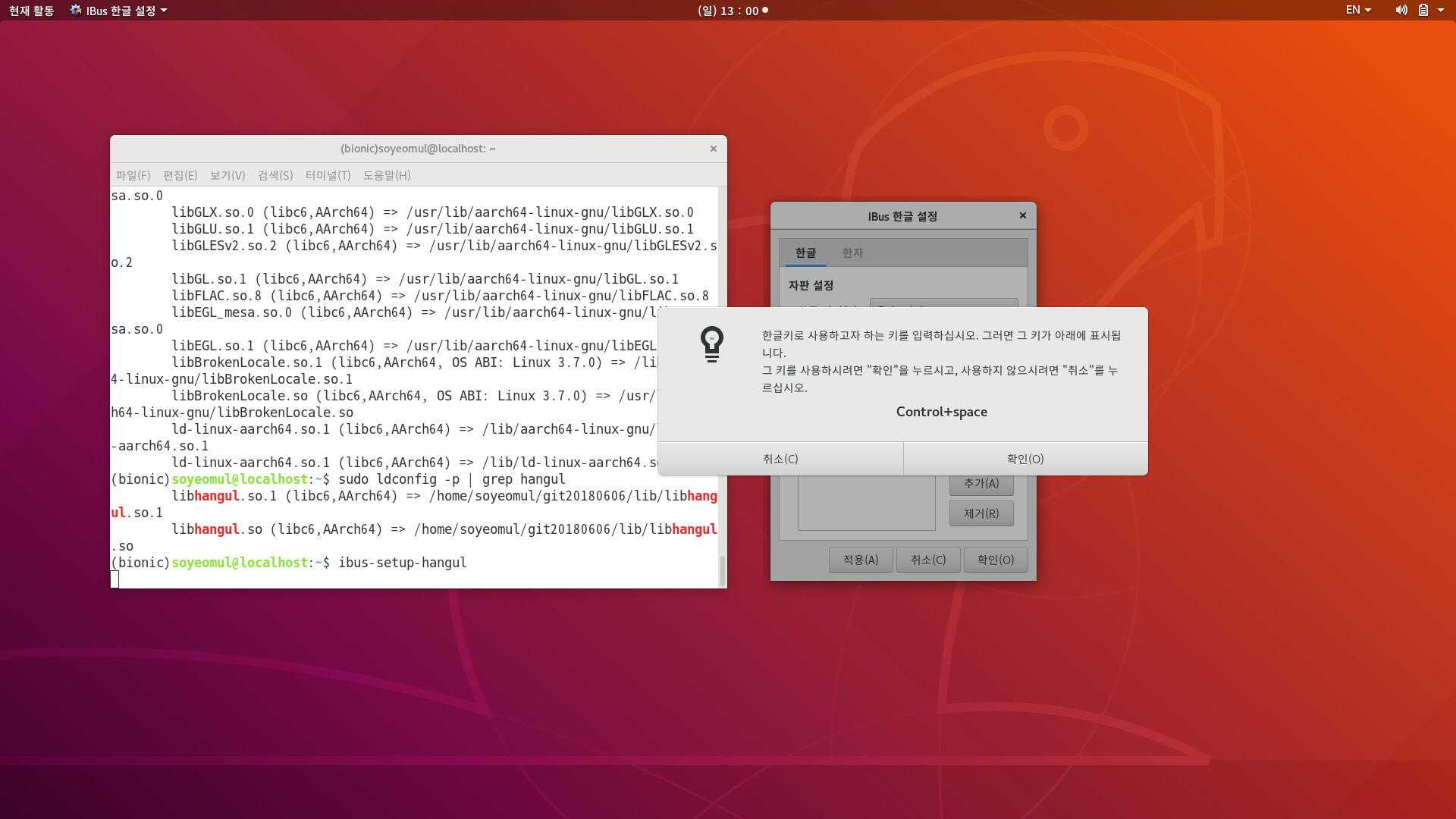
Task: Open the 터미널(T) menu in the terminal
Action: [x=328, y=175]
